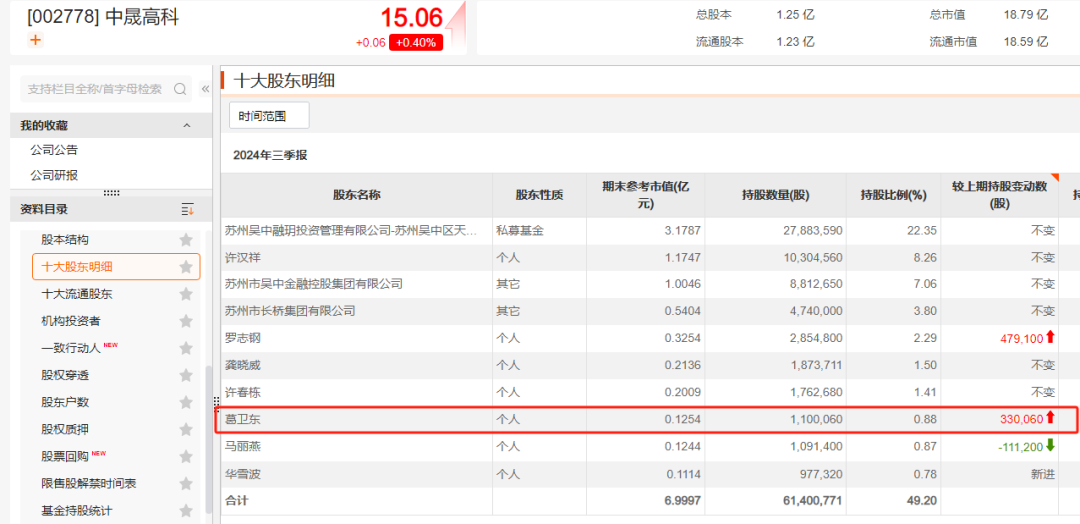Open the 股票回购 page
Screen dimensions: 1080x524
click(x=65, y=457)
